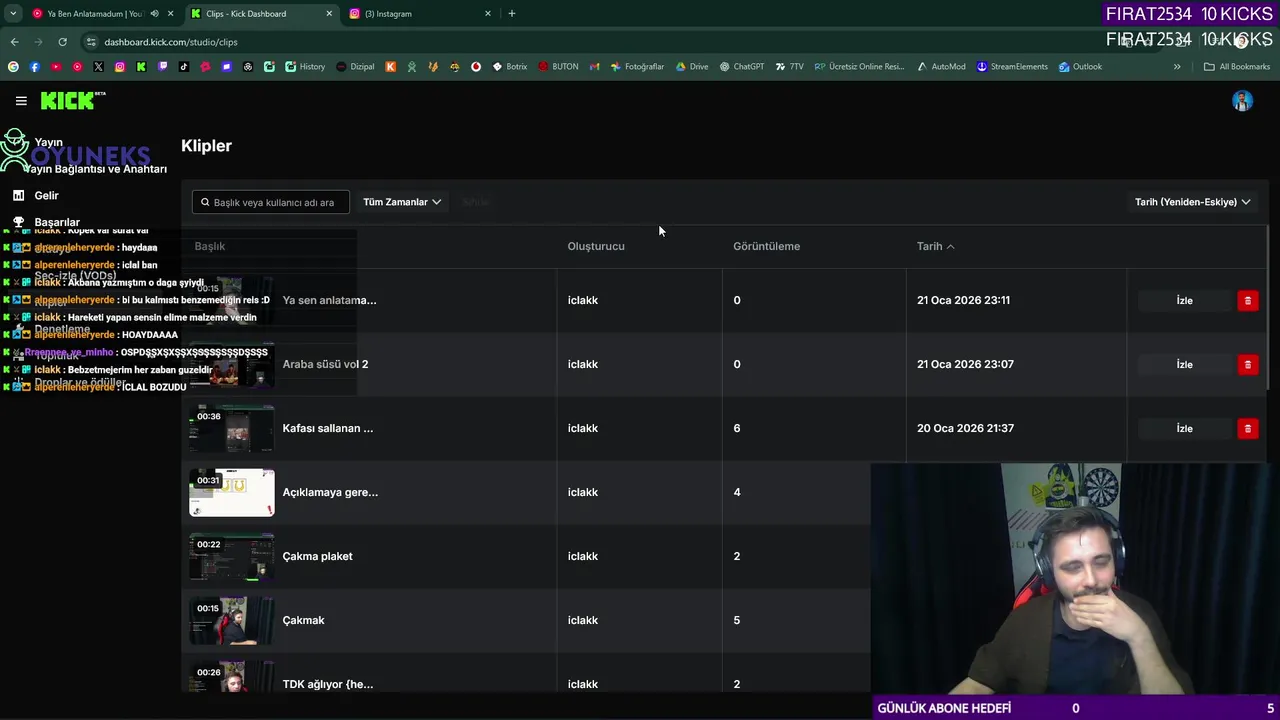This screenshot has height=720, width=1280.
Task: Reload the page with the browser refresh button
Action: point(62,42)
